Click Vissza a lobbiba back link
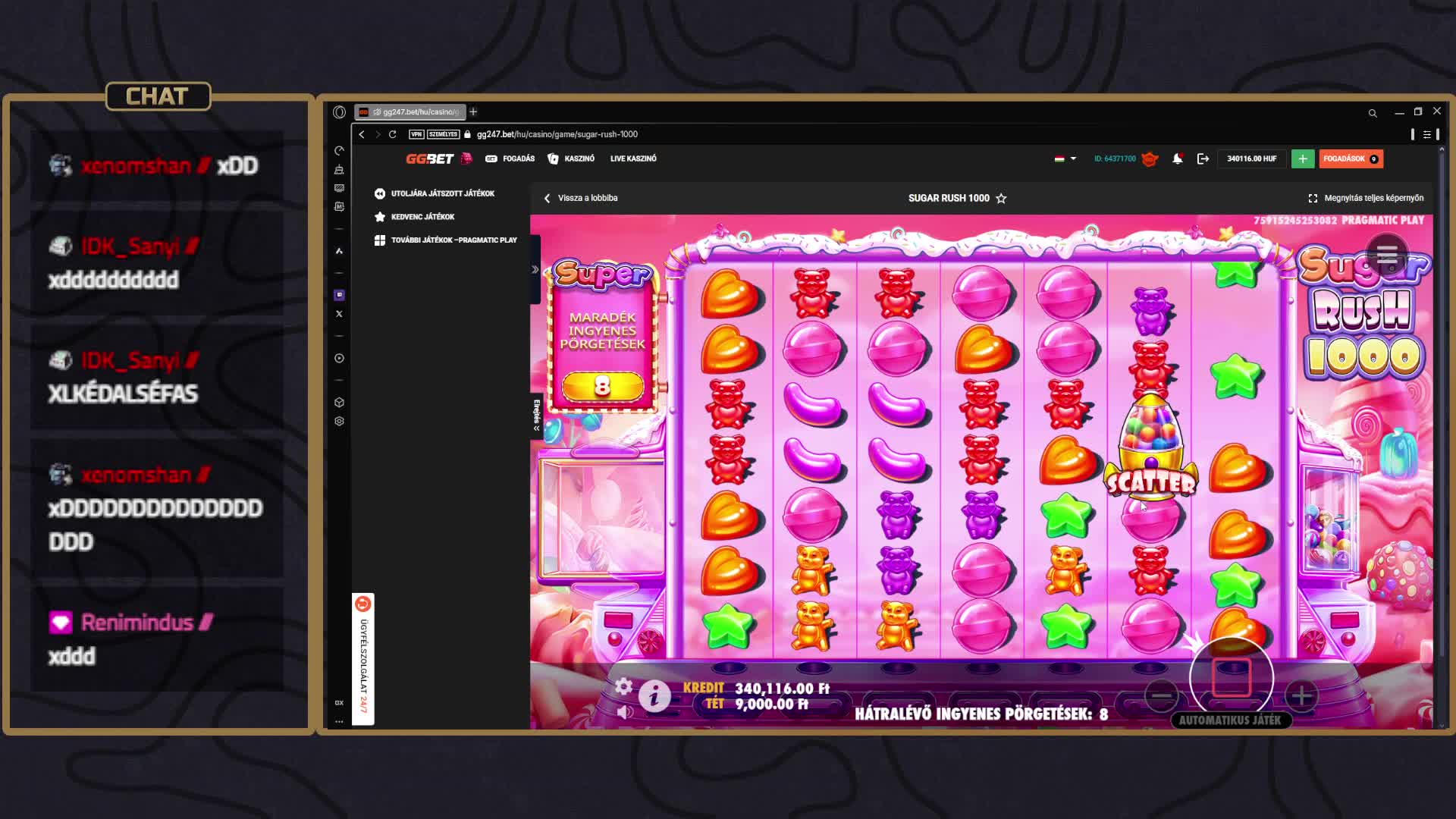This screenshot has width=1456, height=819. pyautogui.click(x=581, y=198)
